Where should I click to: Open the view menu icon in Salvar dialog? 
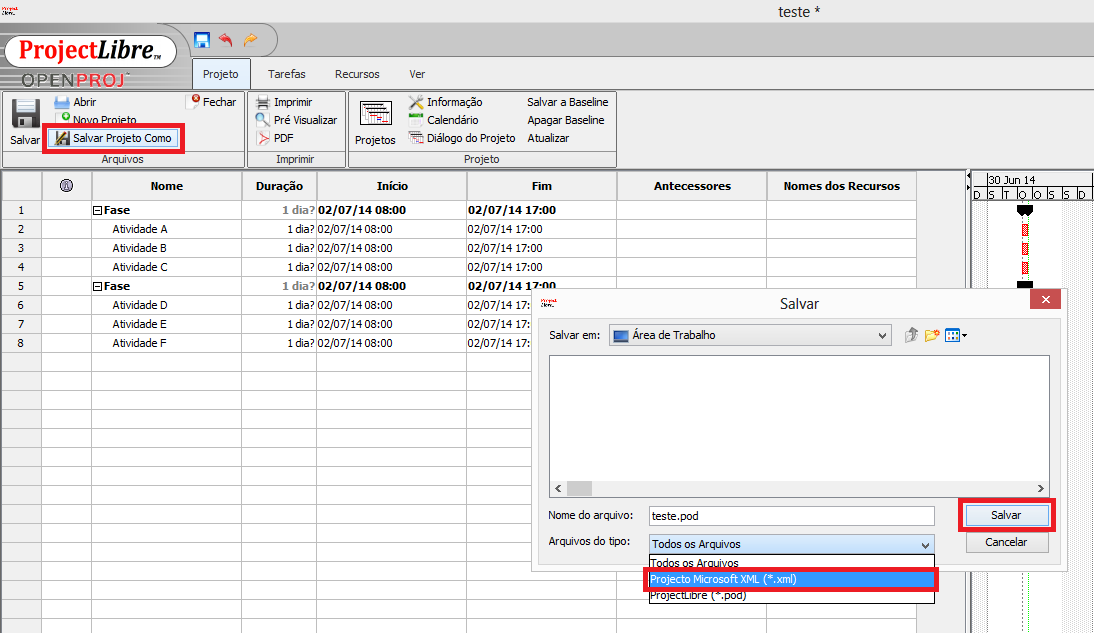956,336
